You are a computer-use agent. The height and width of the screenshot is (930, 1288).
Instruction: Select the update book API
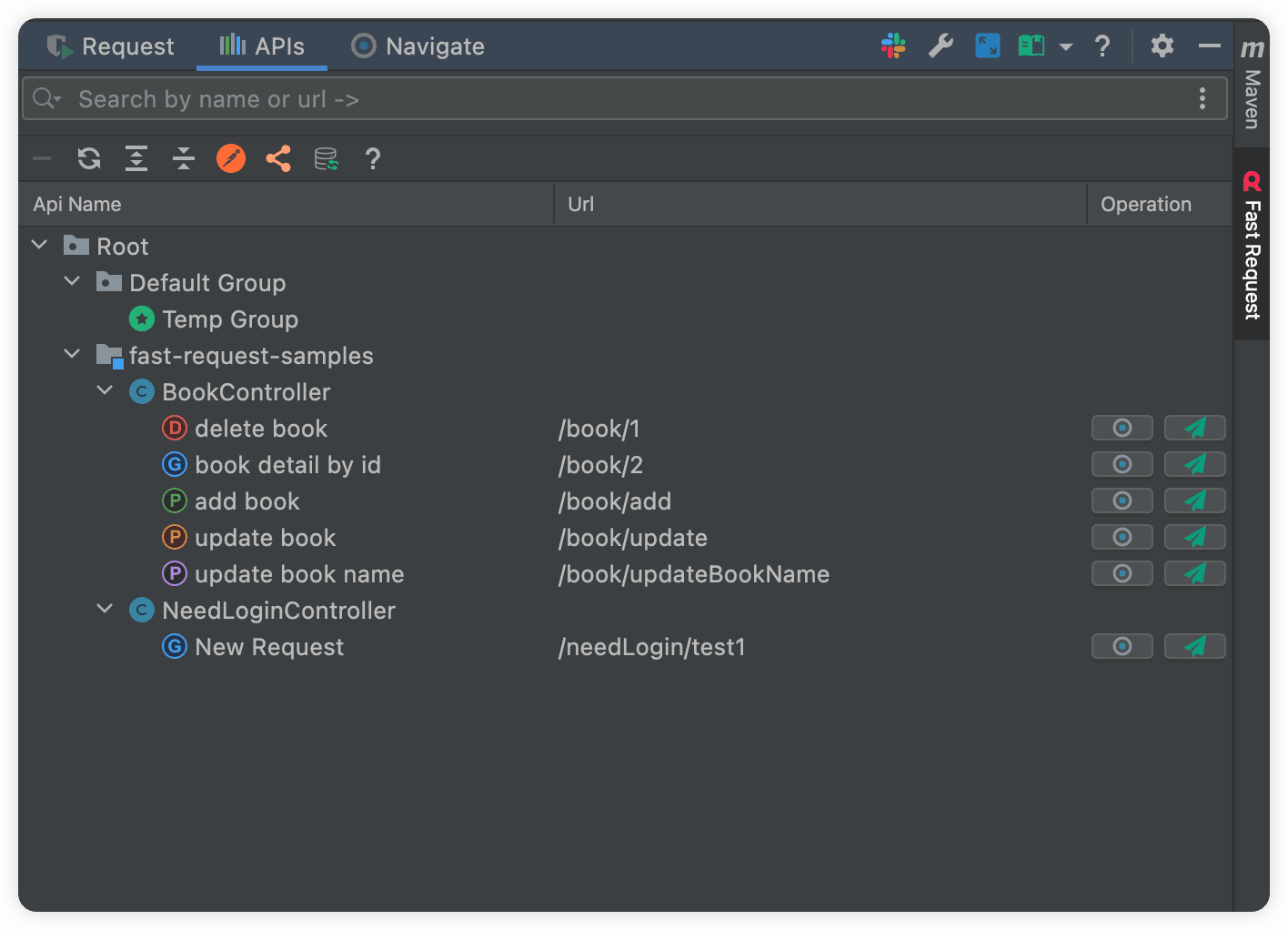click(249, 537)
